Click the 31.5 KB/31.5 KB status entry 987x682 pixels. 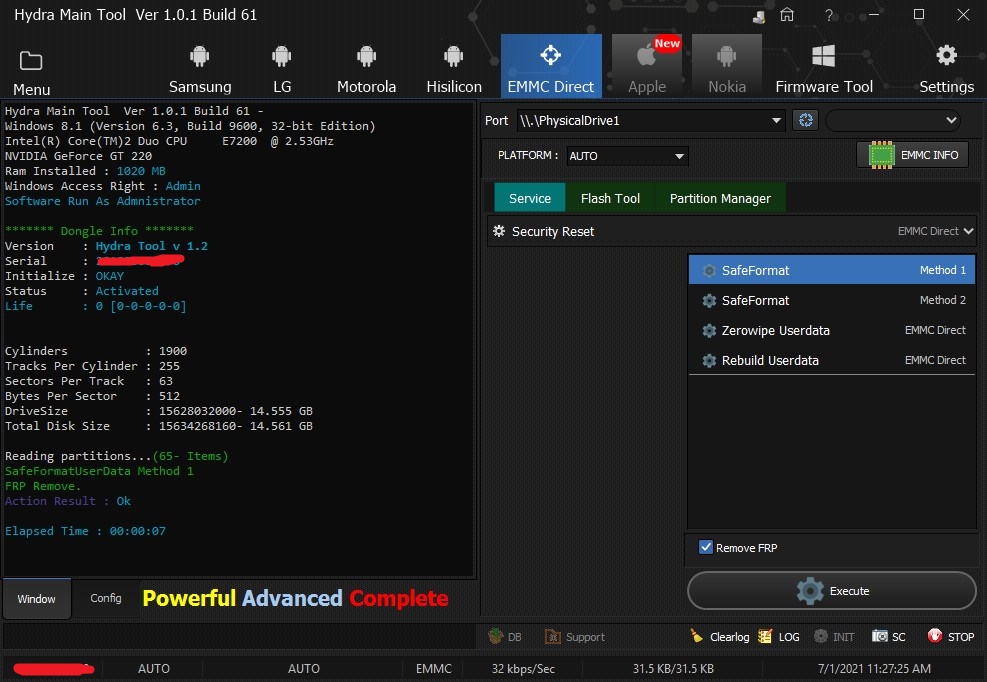673,669
